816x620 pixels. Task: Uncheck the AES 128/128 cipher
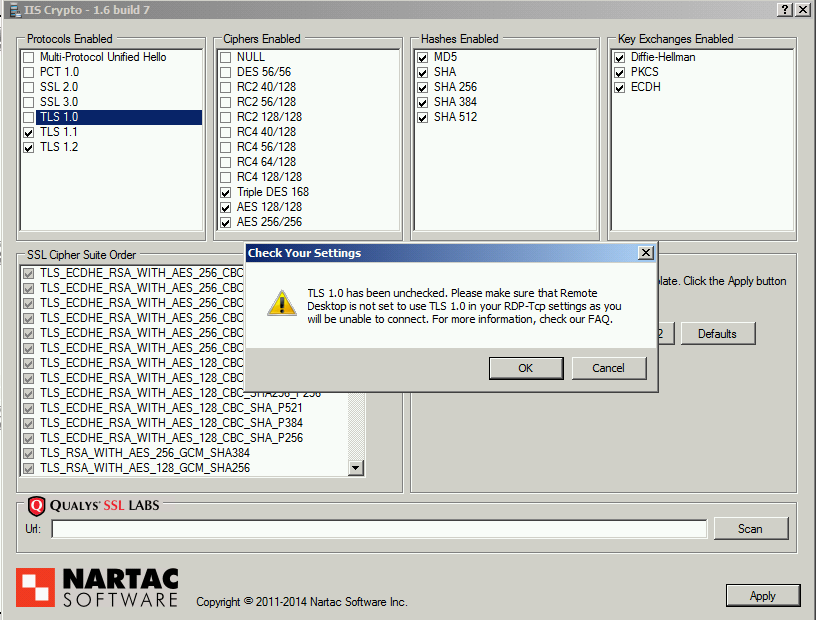point(225,208)
